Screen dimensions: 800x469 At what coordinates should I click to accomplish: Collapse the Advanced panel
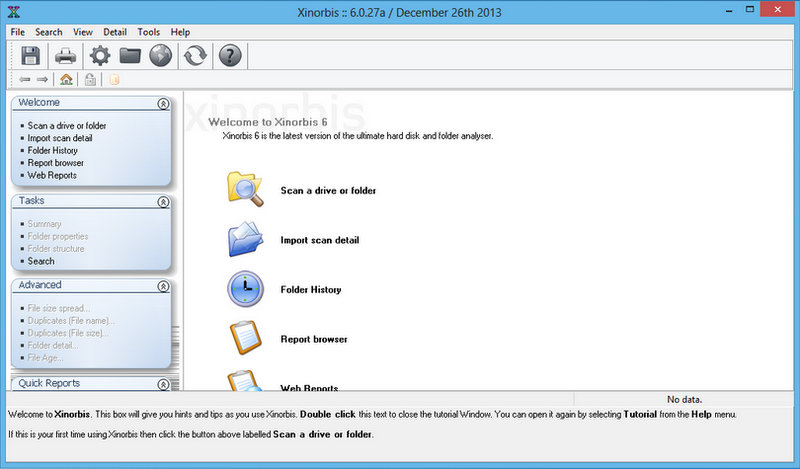(163, 286)
